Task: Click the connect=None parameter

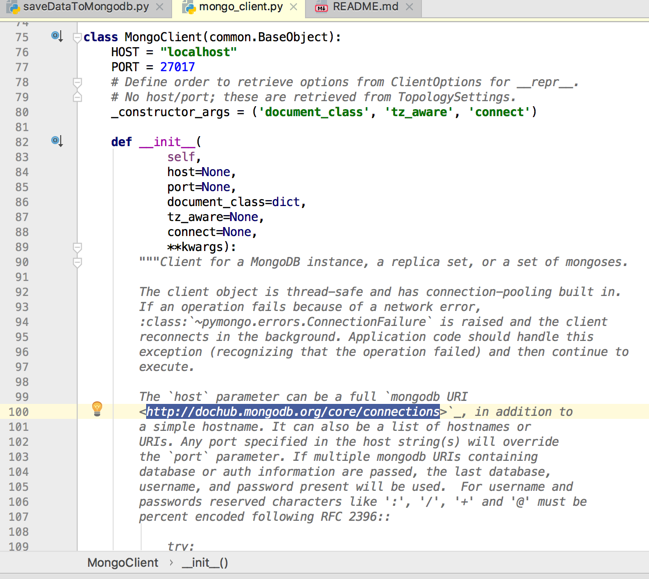Action: (209, 232)
